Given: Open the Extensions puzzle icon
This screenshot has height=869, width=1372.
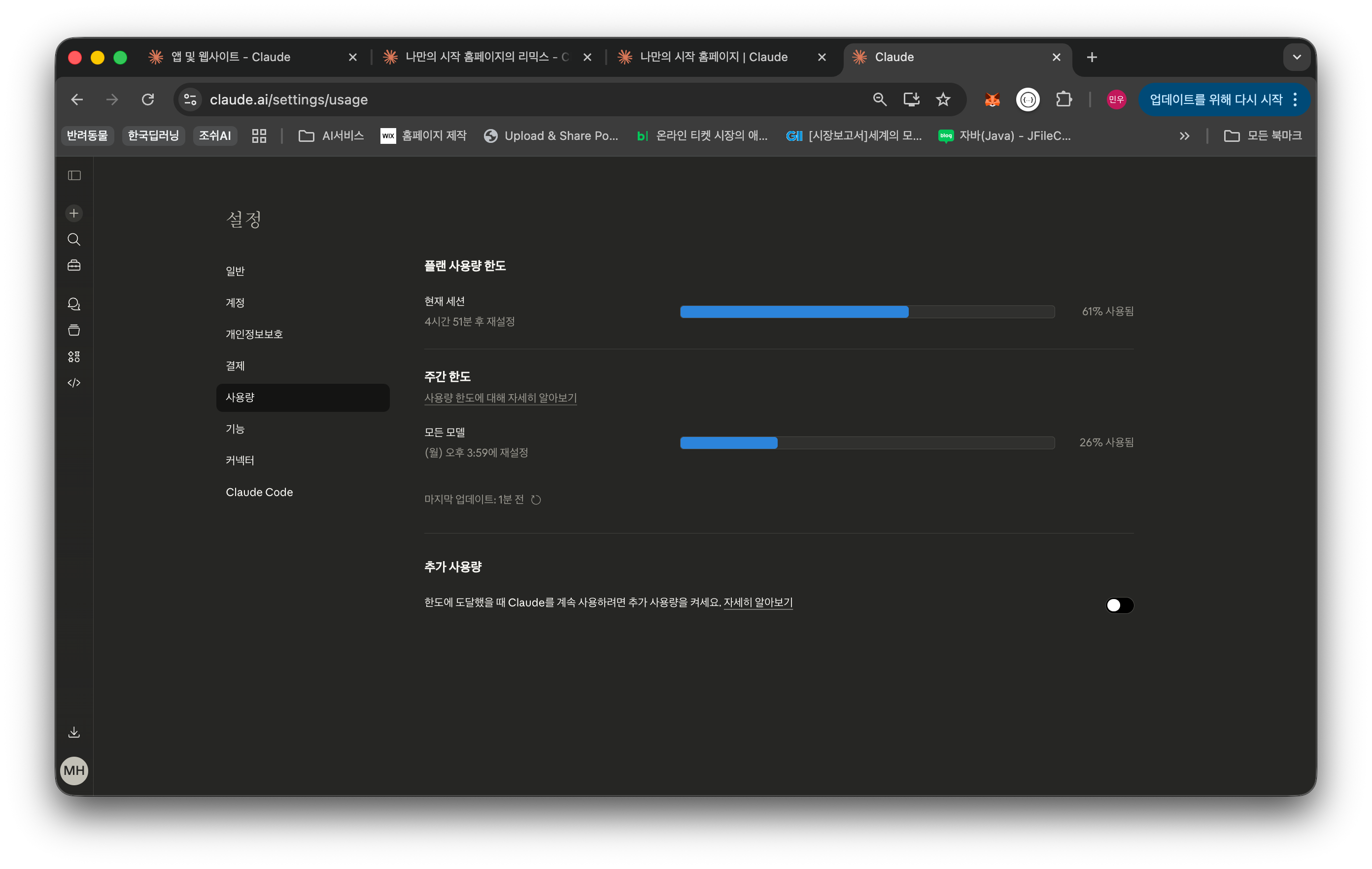Looking at the screenshot, I should (1063, 100).
